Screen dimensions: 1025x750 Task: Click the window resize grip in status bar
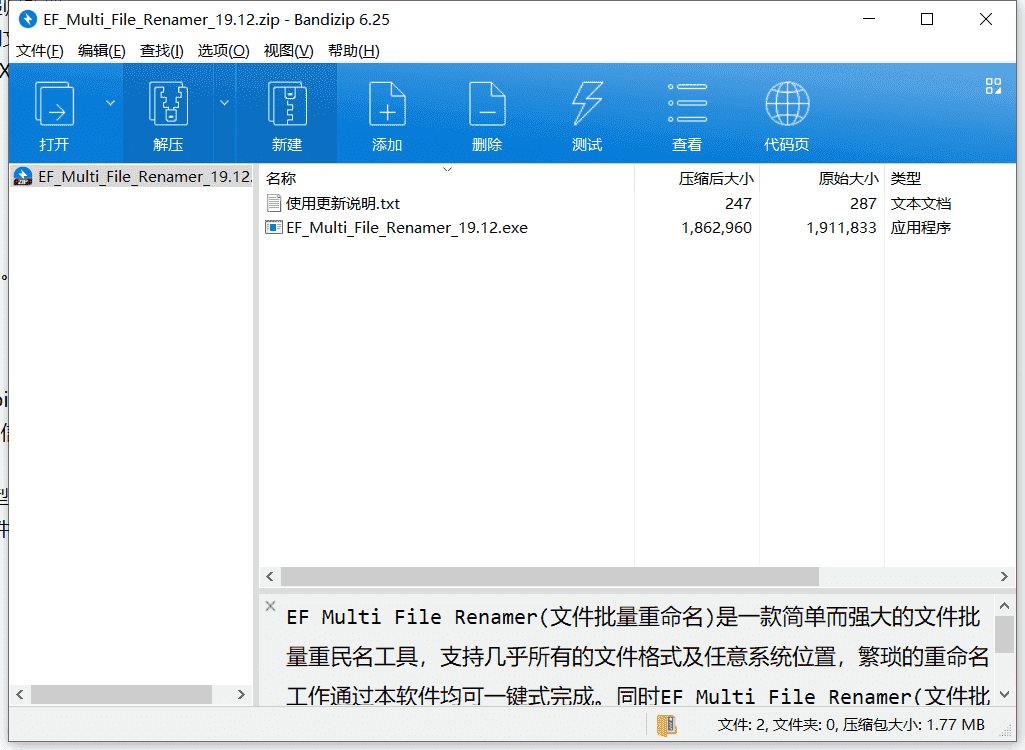1007,732
